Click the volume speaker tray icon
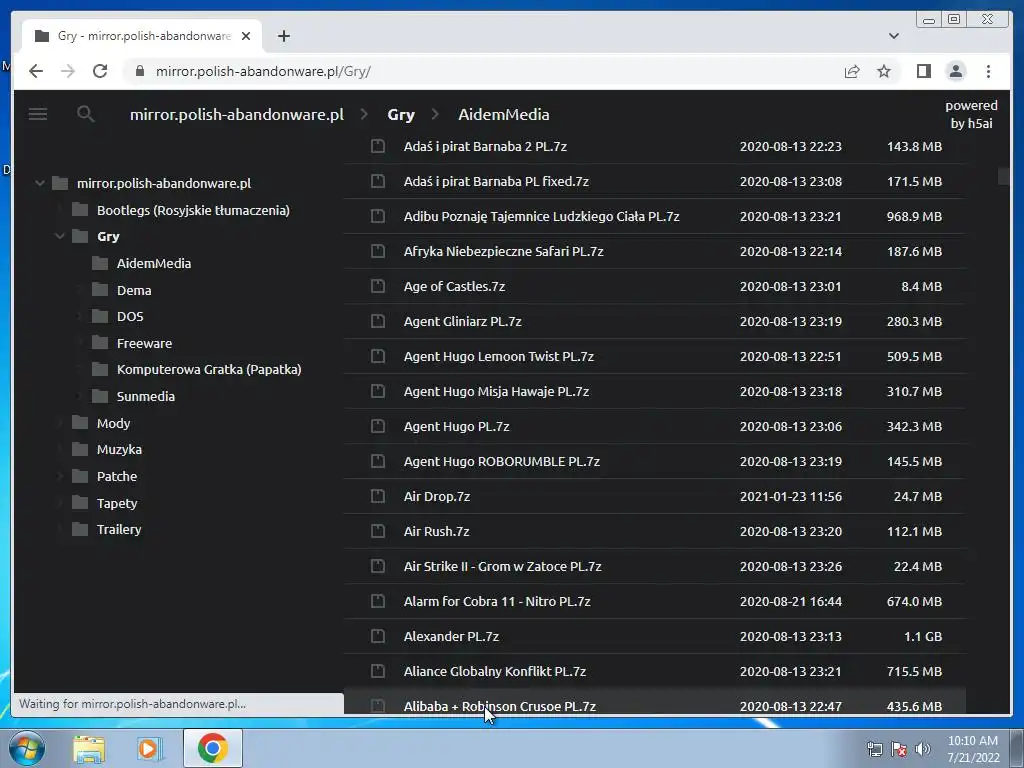The width and height of the screenshot is (1024, 768). pyautogui.click(x=923, y=749)
